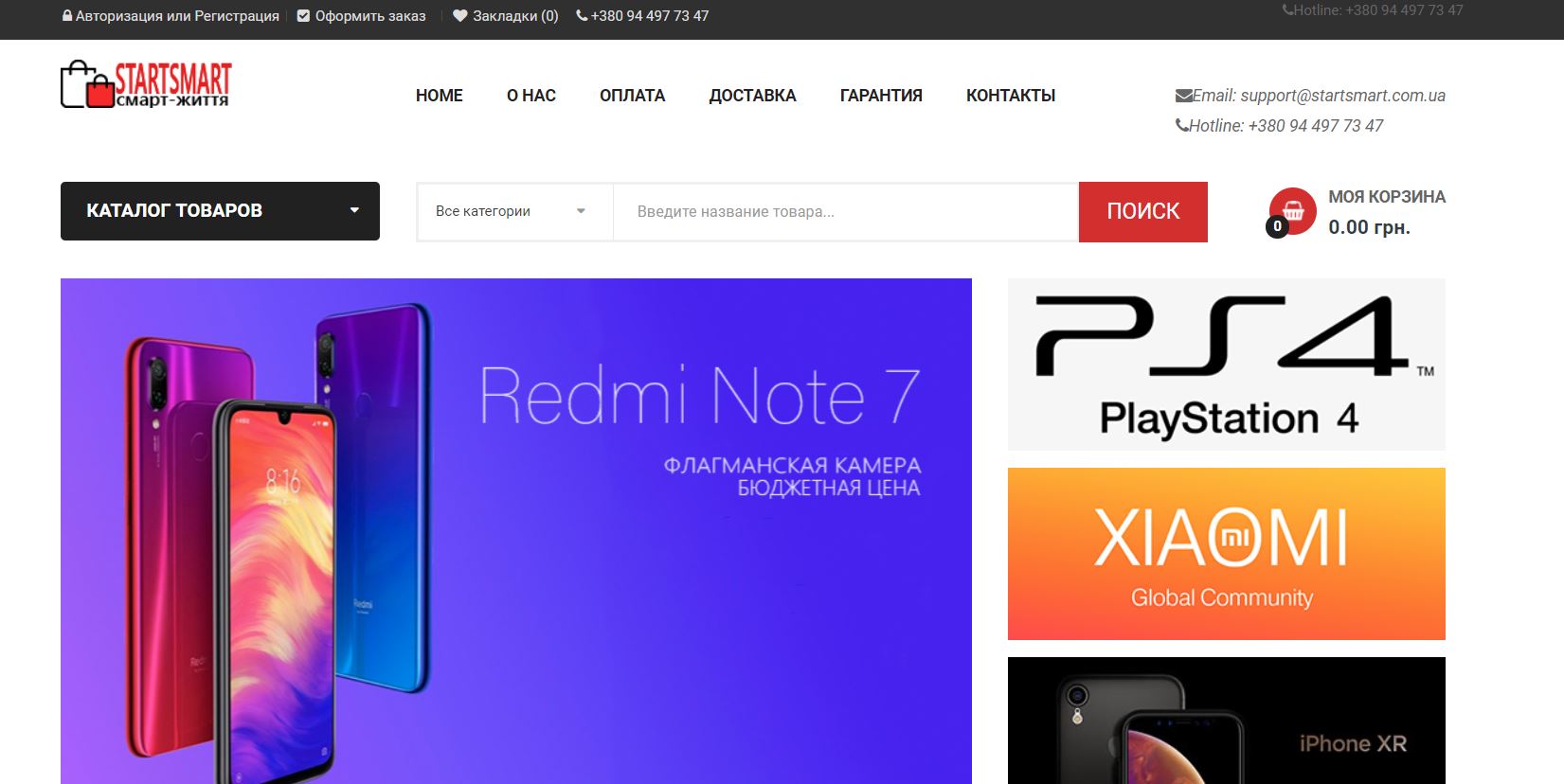1564x784 pixels.
Task: Expand the Каталог товаров dropdown
Action: pos(220,211)
